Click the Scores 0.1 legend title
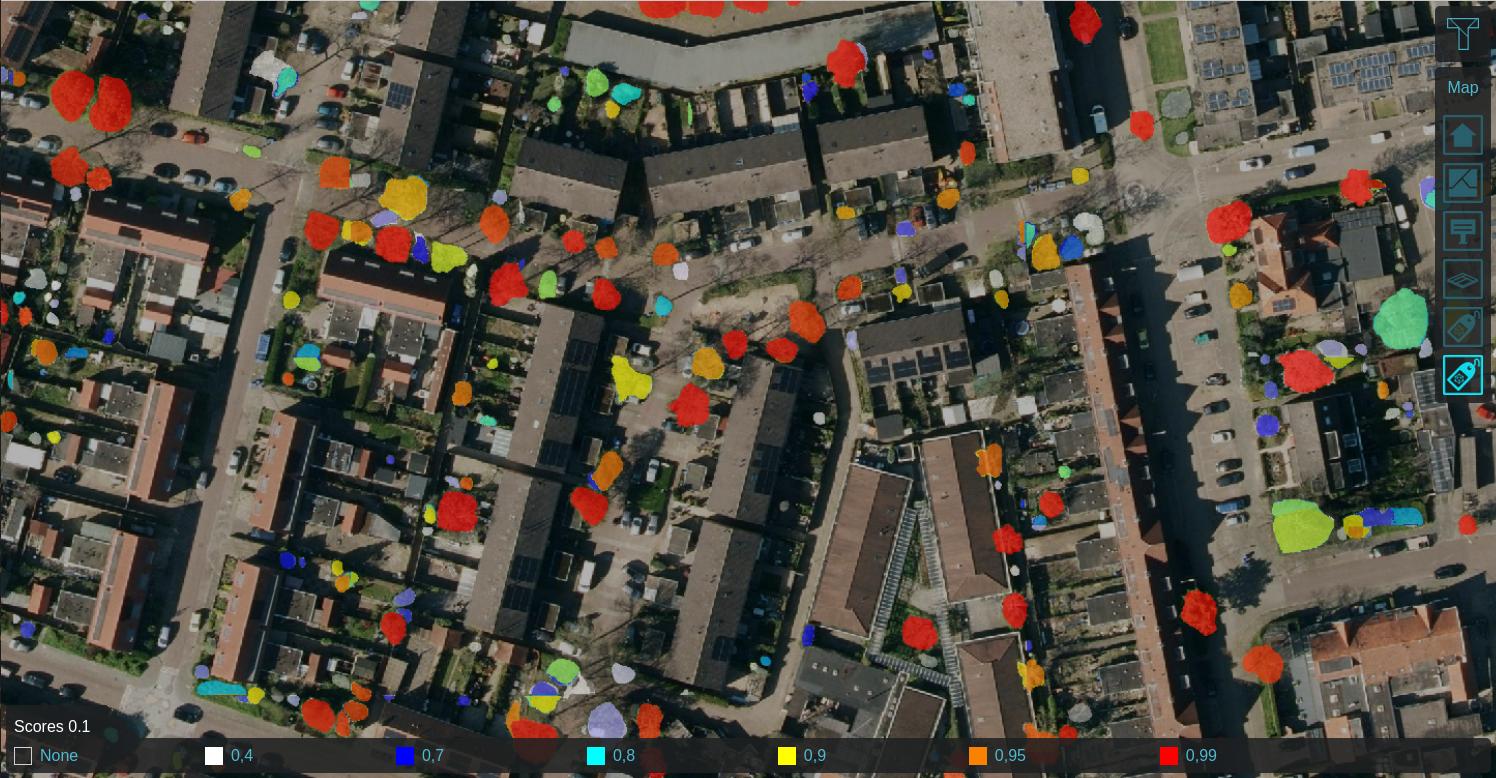Image resolution: width=1496 pixels, height=778 pixels. [52, 727]
